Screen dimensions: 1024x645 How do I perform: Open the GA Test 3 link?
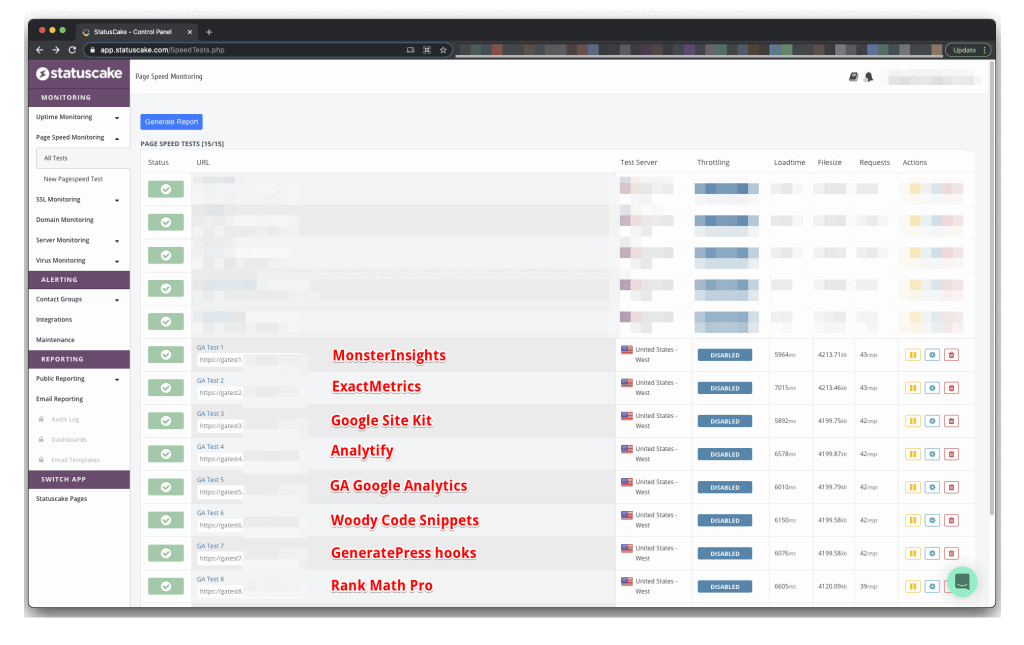210,414
